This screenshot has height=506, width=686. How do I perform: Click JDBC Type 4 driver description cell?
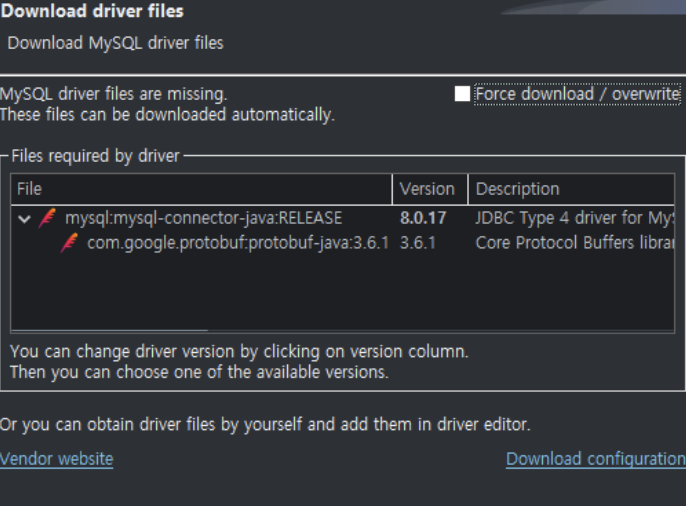[574, 218]
